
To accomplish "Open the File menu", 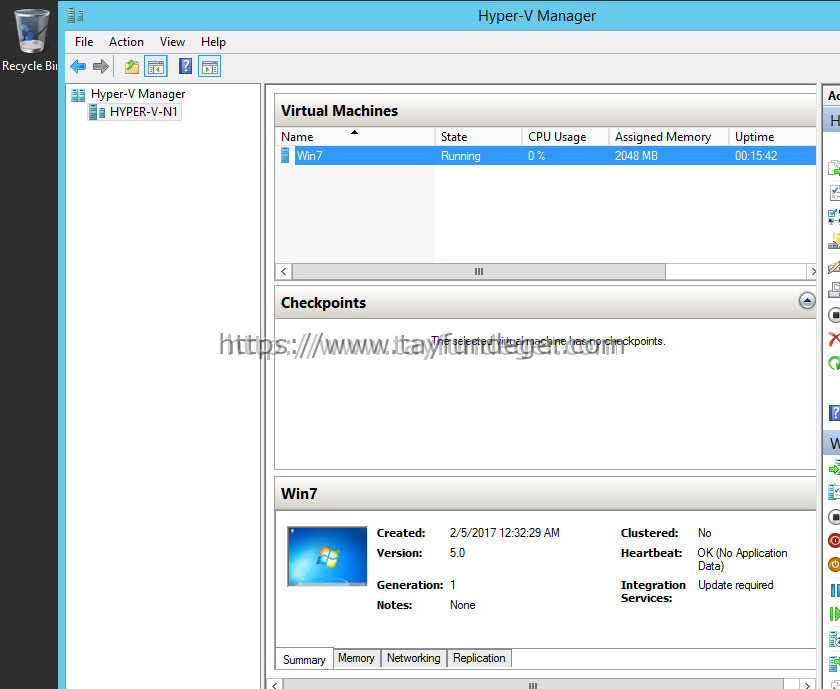I will coord(84,42).
